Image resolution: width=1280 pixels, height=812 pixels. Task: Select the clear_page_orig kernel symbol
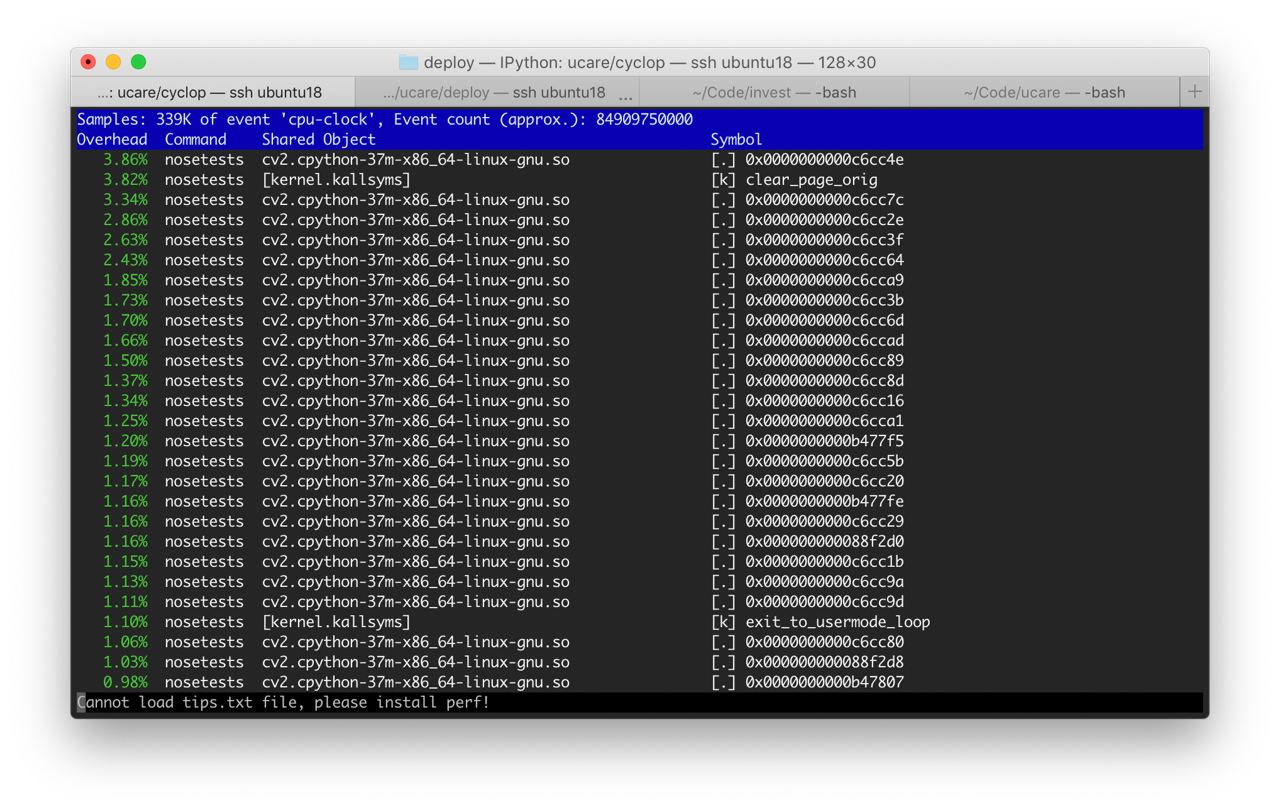[x=811, y=180]
